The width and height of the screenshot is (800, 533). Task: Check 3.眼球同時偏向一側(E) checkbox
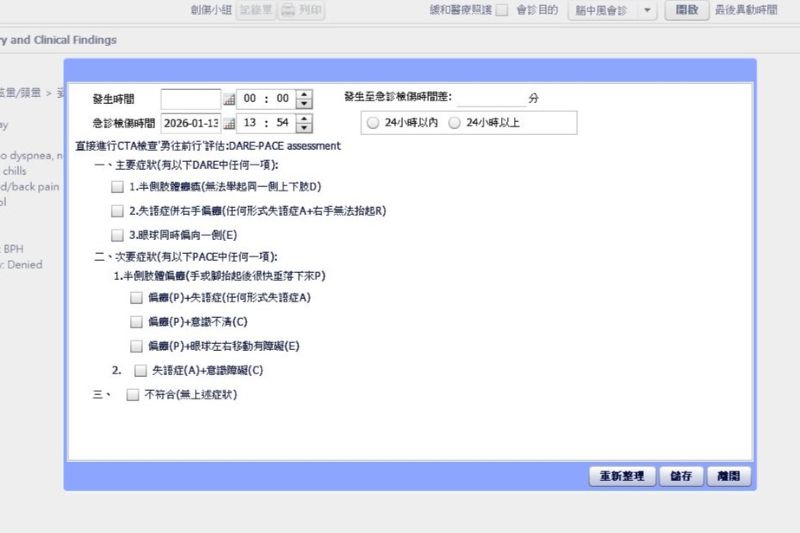coord(117,235)
